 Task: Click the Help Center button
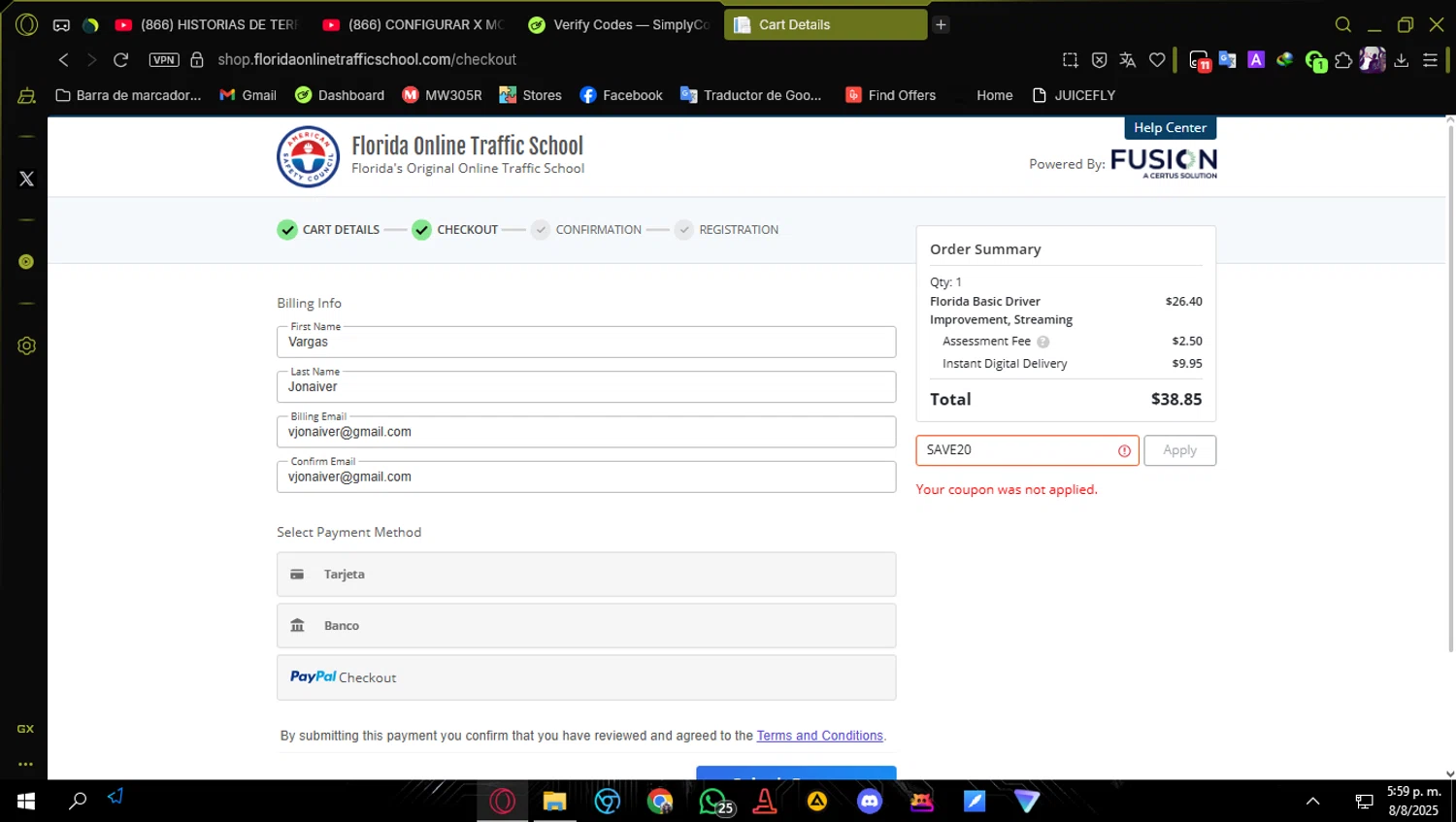point(1170,128)
